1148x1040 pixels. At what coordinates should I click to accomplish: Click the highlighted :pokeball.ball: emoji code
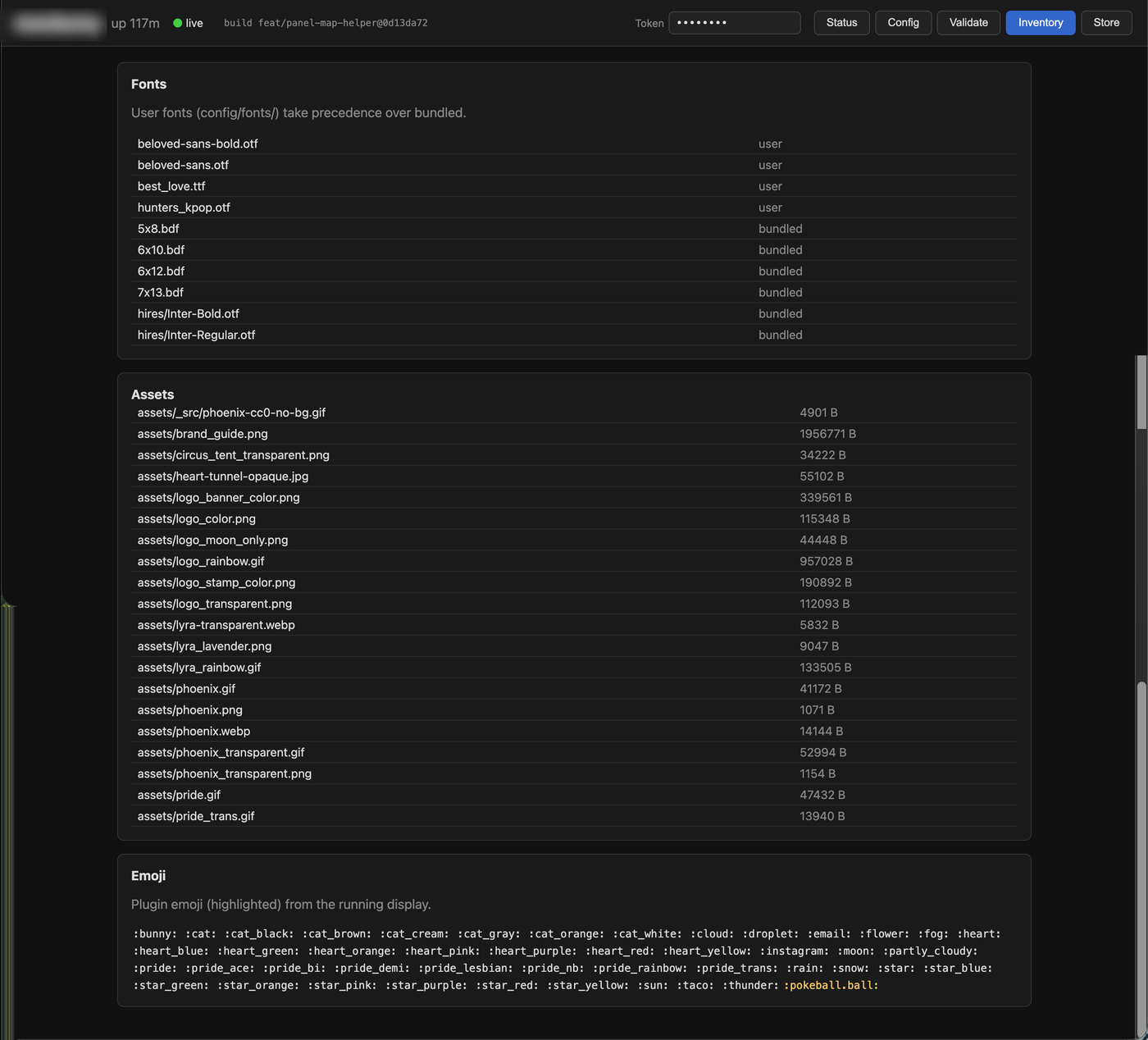pos(831,986)
